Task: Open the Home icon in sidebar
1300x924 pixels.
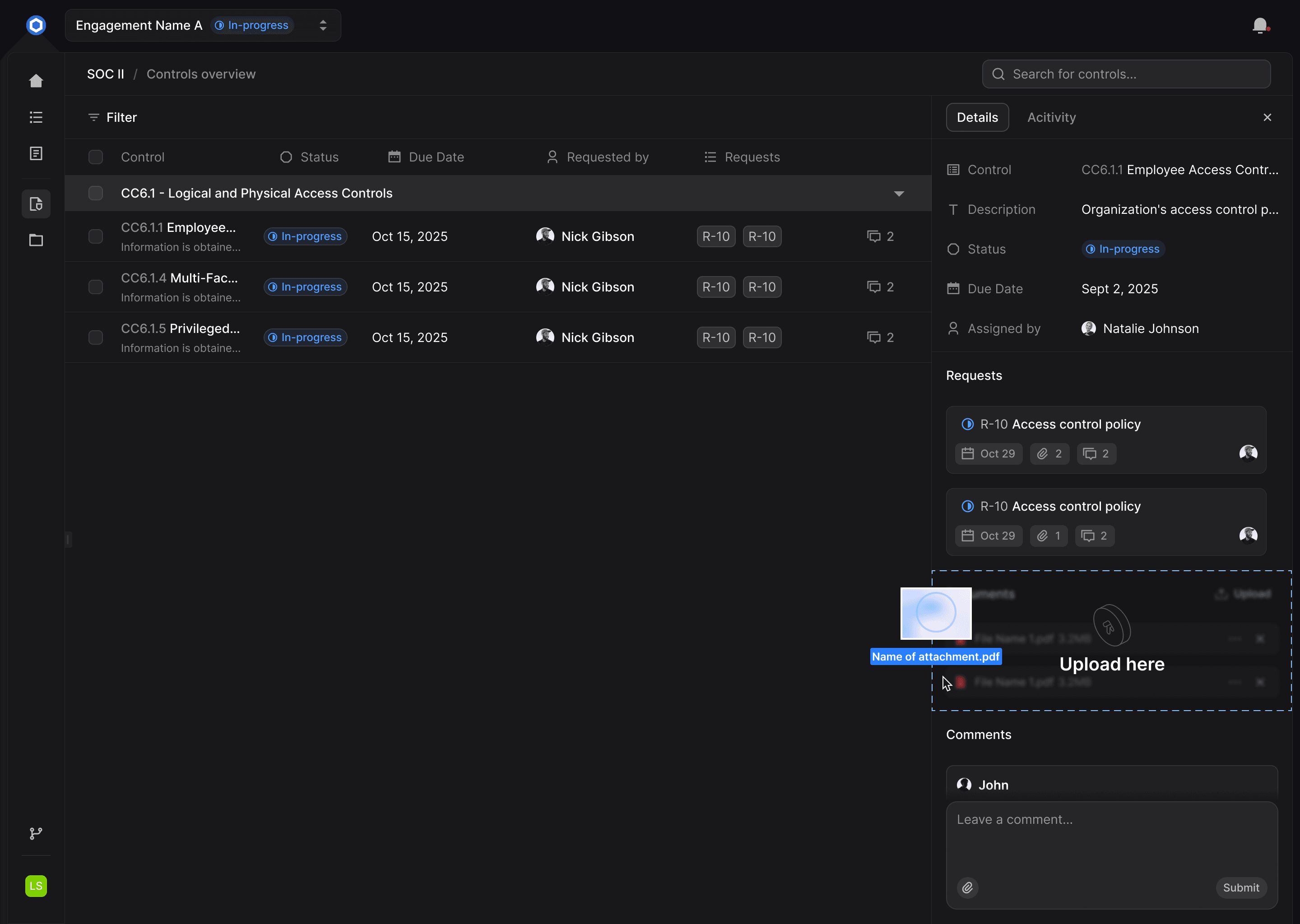Action: pyautogui.click(x=36, y=81)
